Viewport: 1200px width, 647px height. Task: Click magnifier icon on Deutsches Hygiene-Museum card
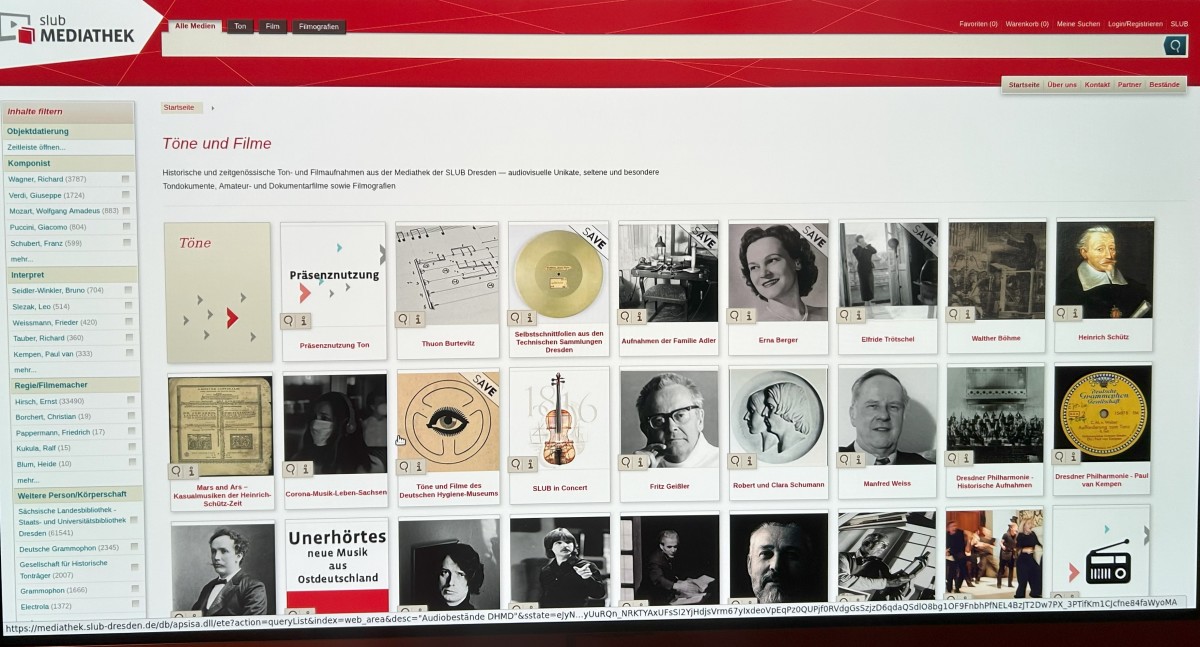(404, 467)
